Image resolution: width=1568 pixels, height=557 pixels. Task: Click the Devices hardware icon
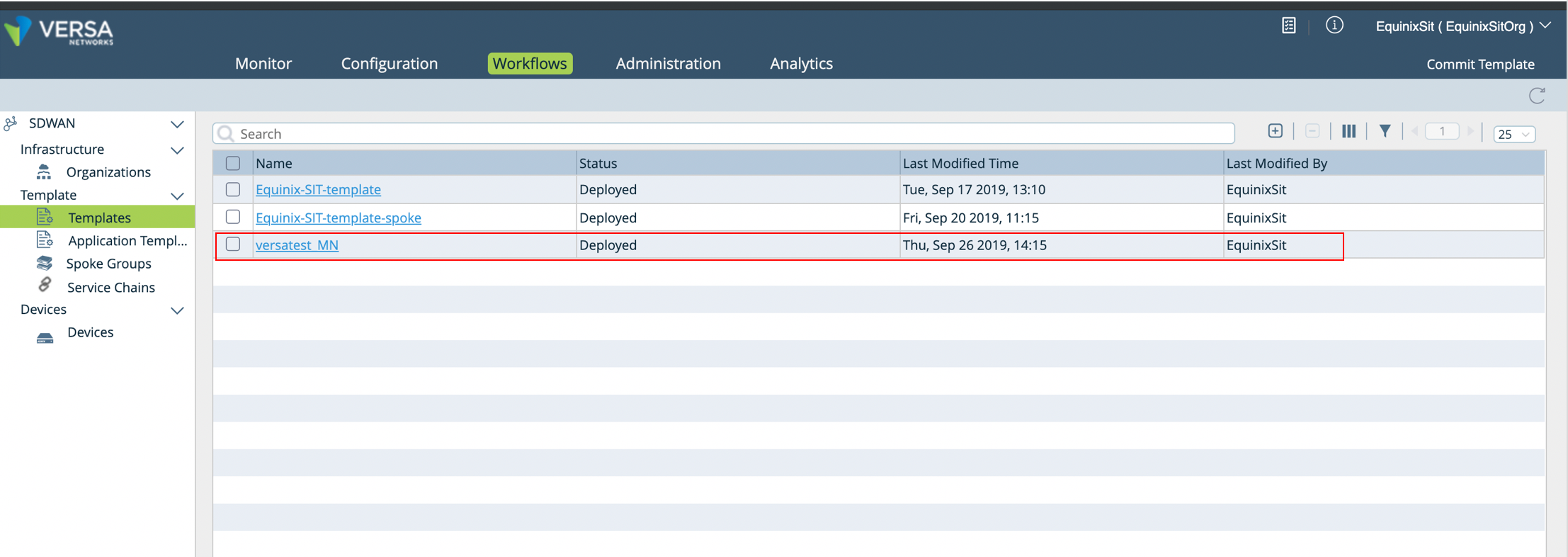(45, 338)
